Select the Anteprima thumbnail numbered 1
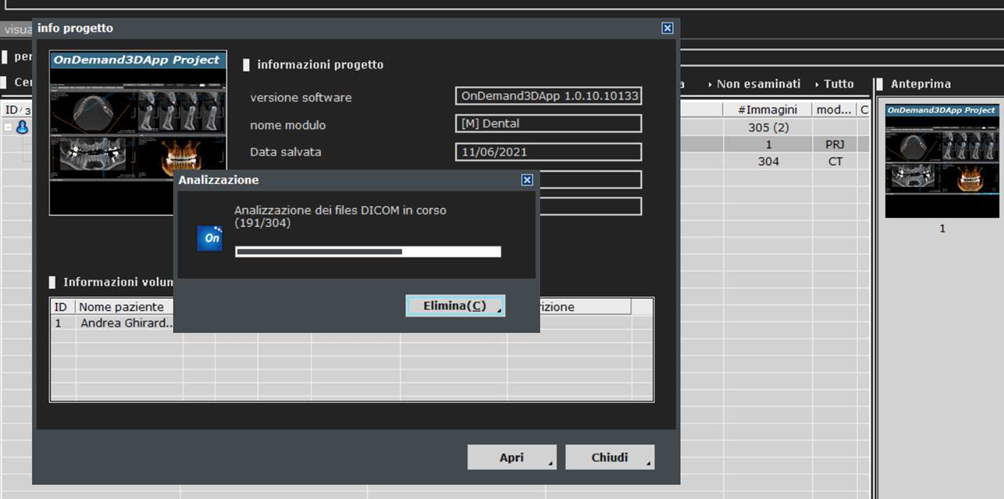The height and width of the screenshot is (499, 1004). pos(942,161)
